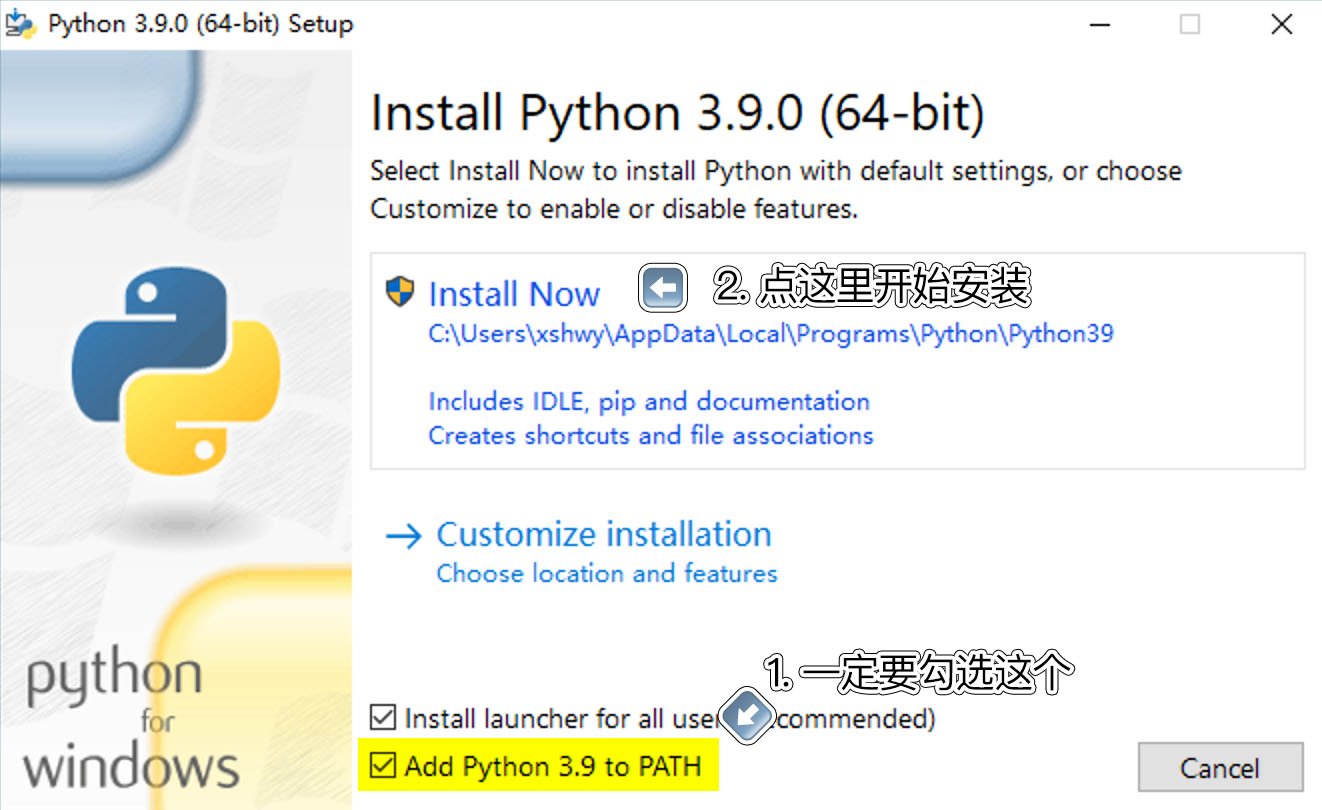Close the Python Setup window
Image resolution: width=1322 pixels, height=810 pixels.
tap(1281, 24)
